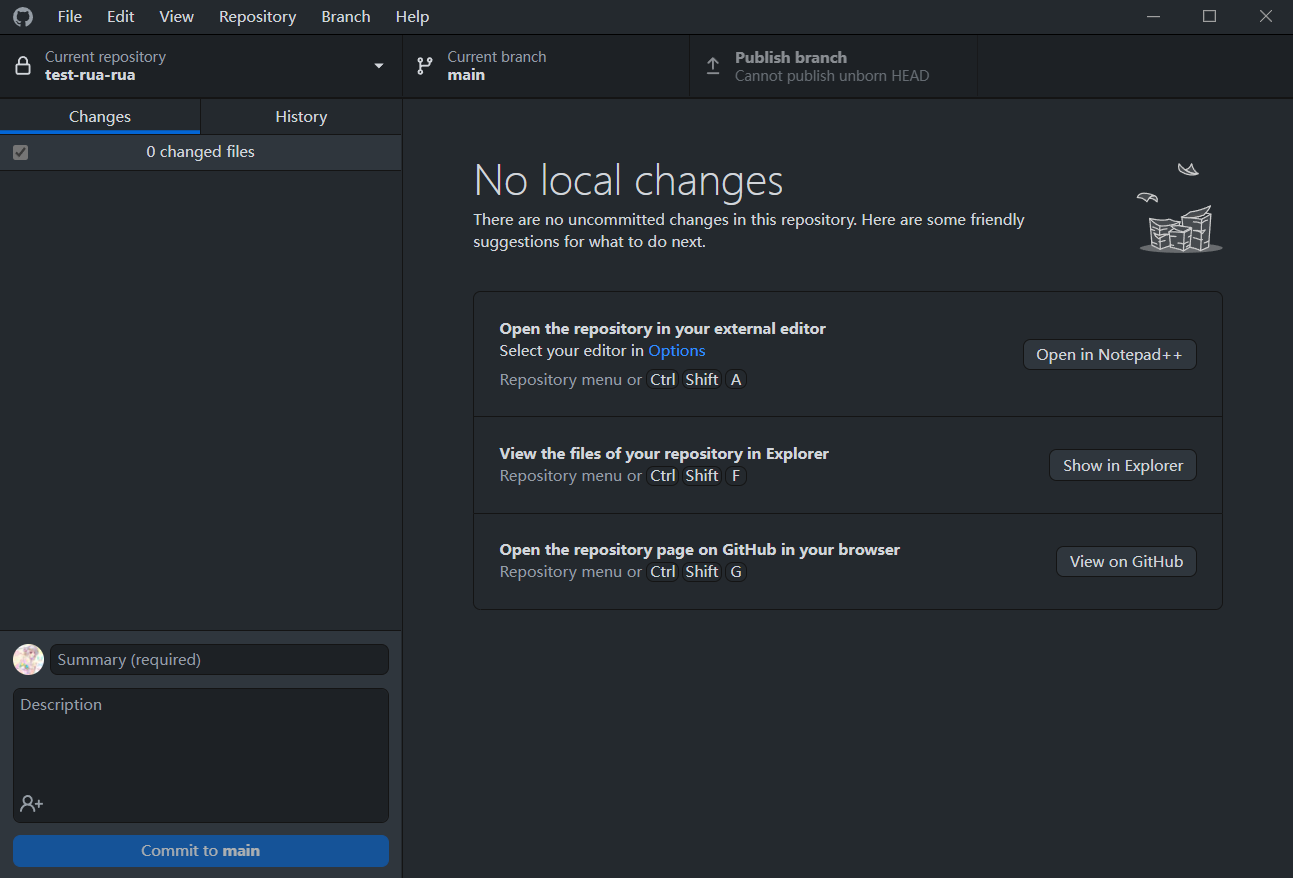This screenshot has height=878, width=1293.
Task: Click the branch icon beside Current branch
Action: pyautogui.click(x=425, y=66)
